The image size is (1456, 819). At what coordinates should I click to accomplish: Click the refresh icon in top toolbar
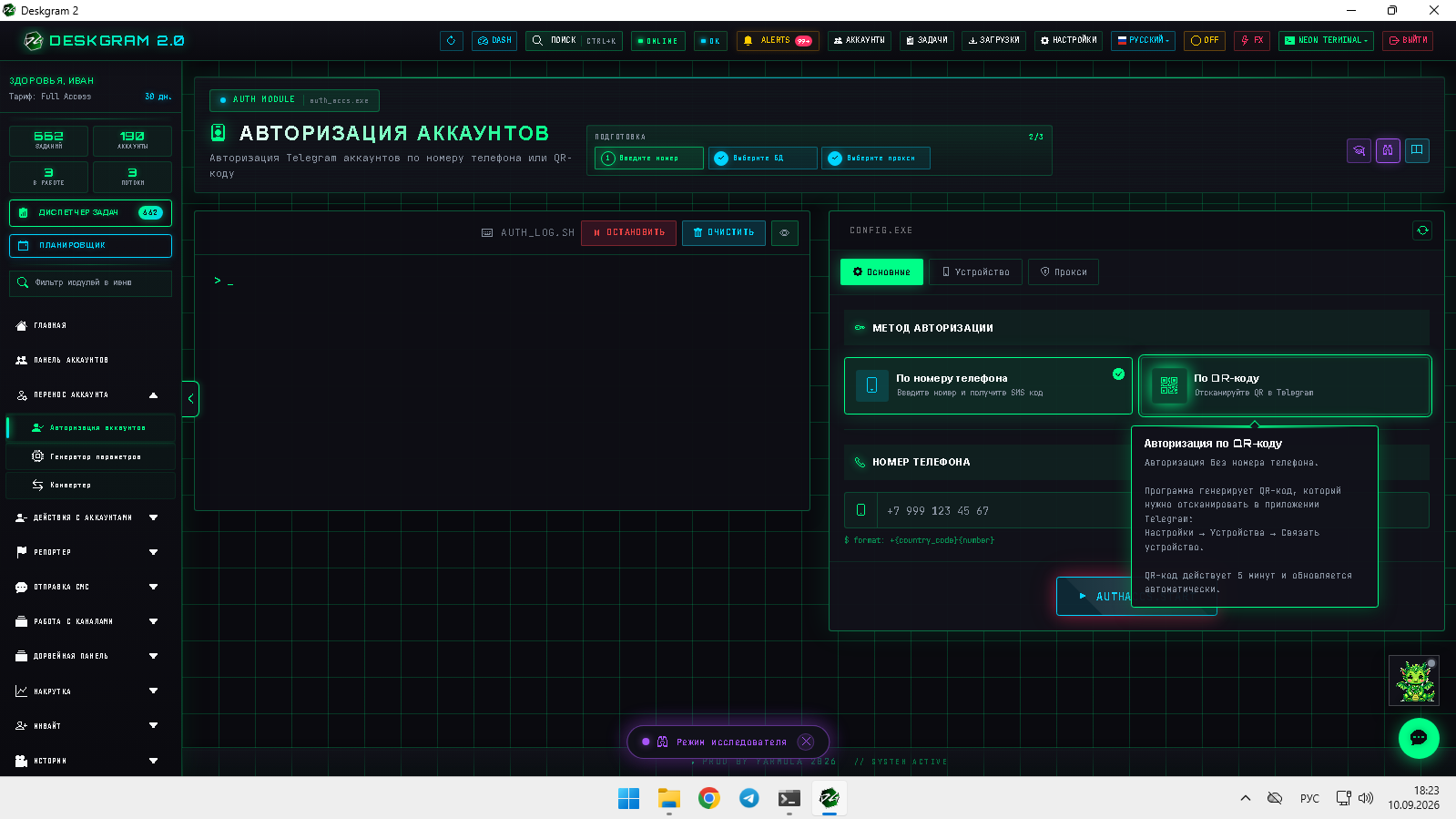(451, 41)
